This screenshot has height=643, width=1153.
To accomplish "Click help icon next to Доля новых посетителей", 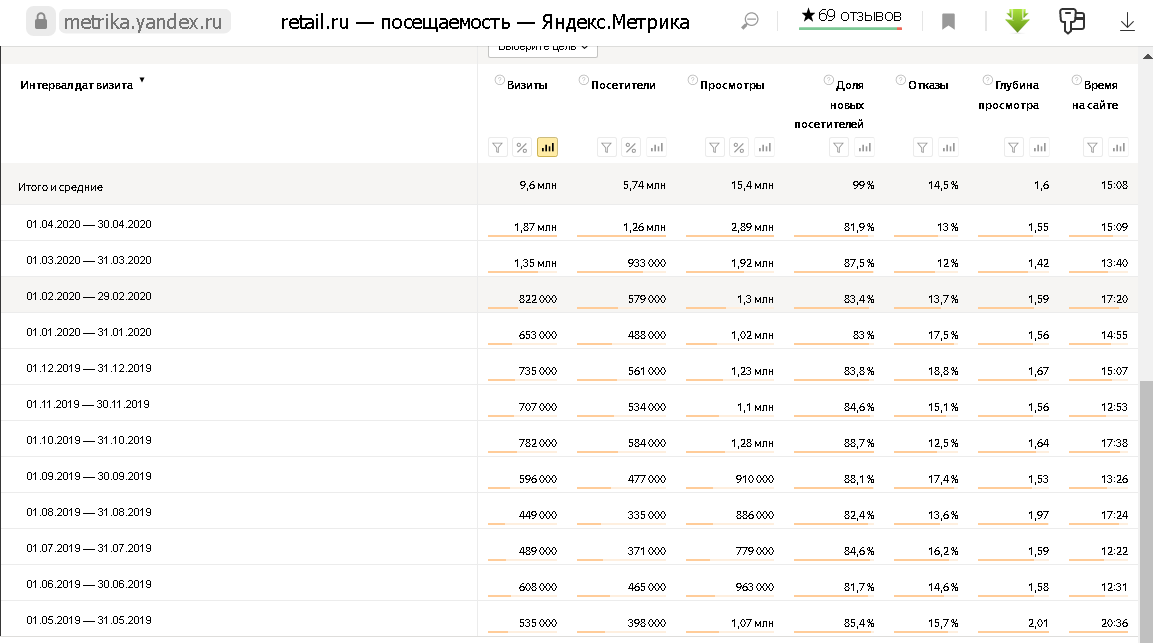I will 829,80.
